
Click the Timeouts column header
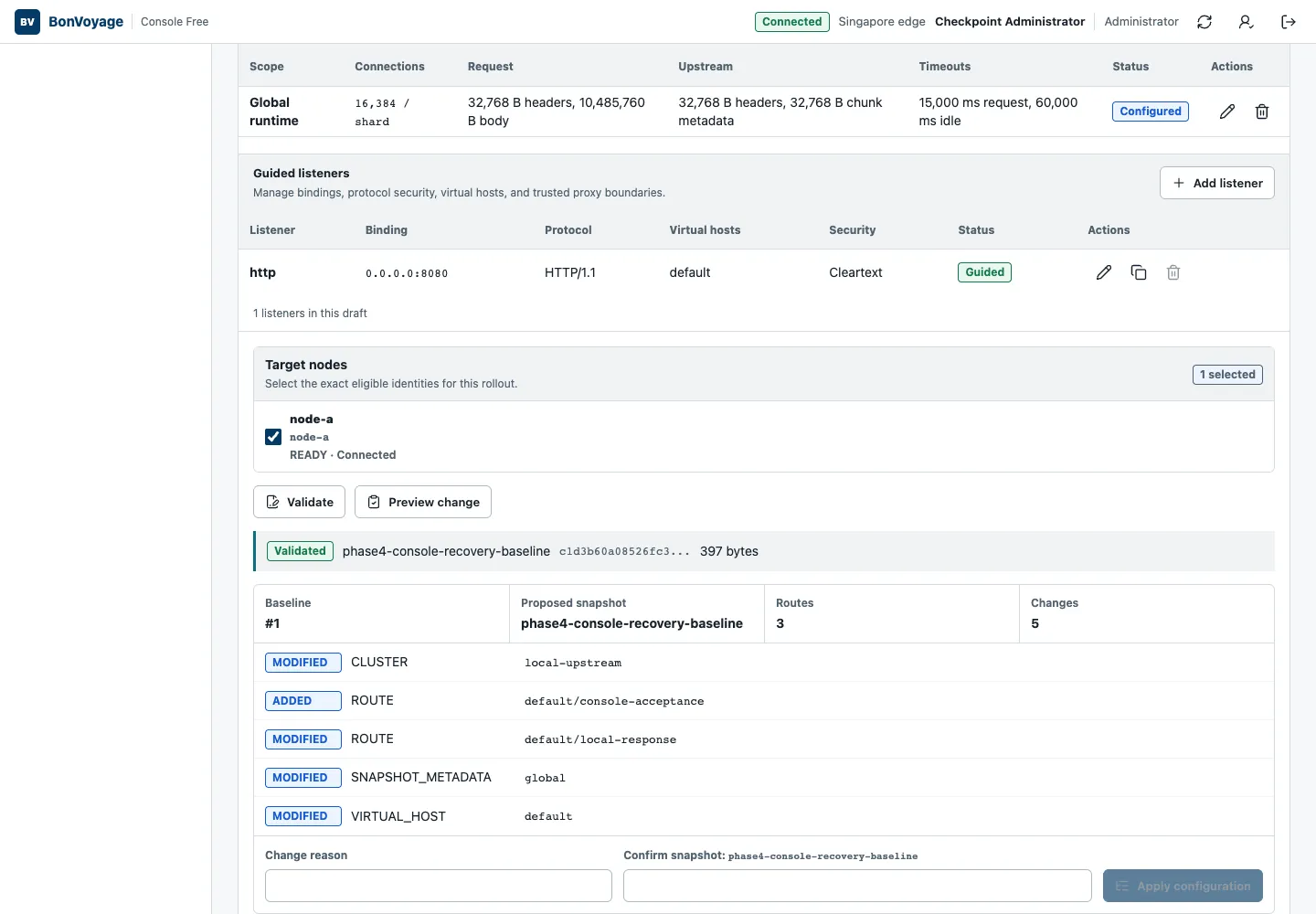click(x=945, y=67)
